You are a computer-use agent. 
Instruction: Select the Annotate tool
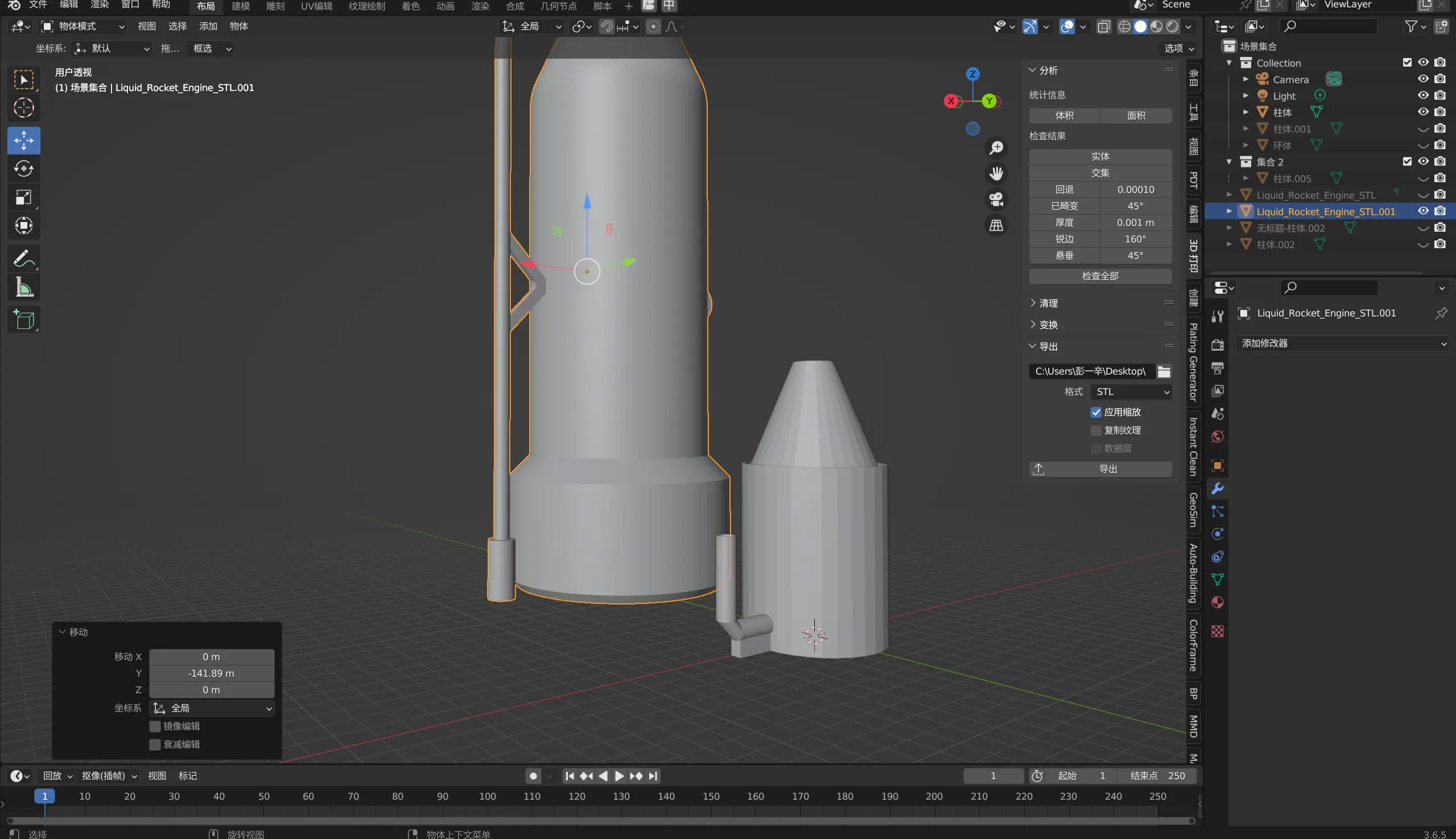point(24,258)
